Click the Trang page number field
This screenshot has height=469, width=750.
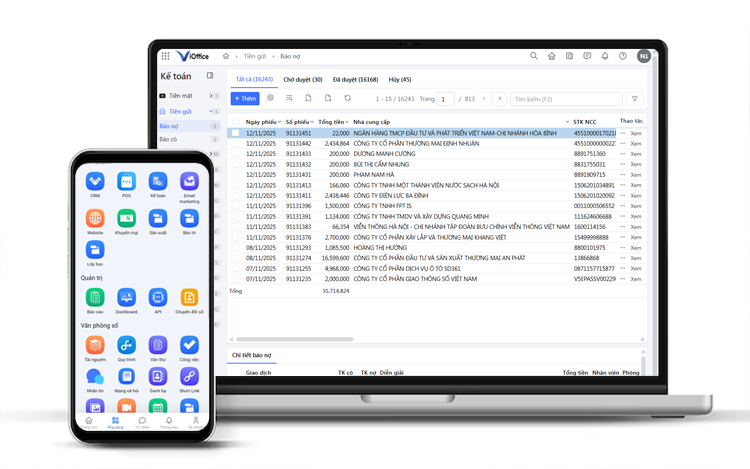445,99
